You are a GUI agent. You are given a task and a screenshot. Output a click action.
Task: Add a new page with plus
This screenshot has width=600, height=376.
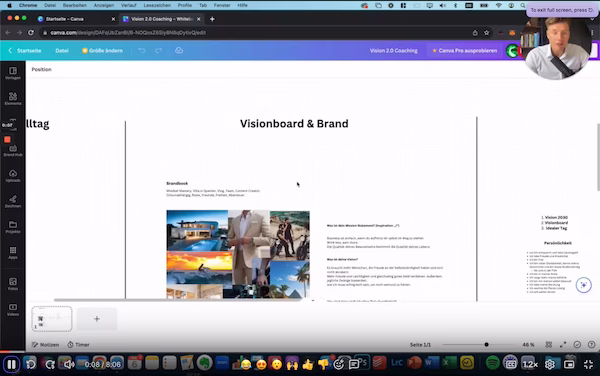coord(97,319)
